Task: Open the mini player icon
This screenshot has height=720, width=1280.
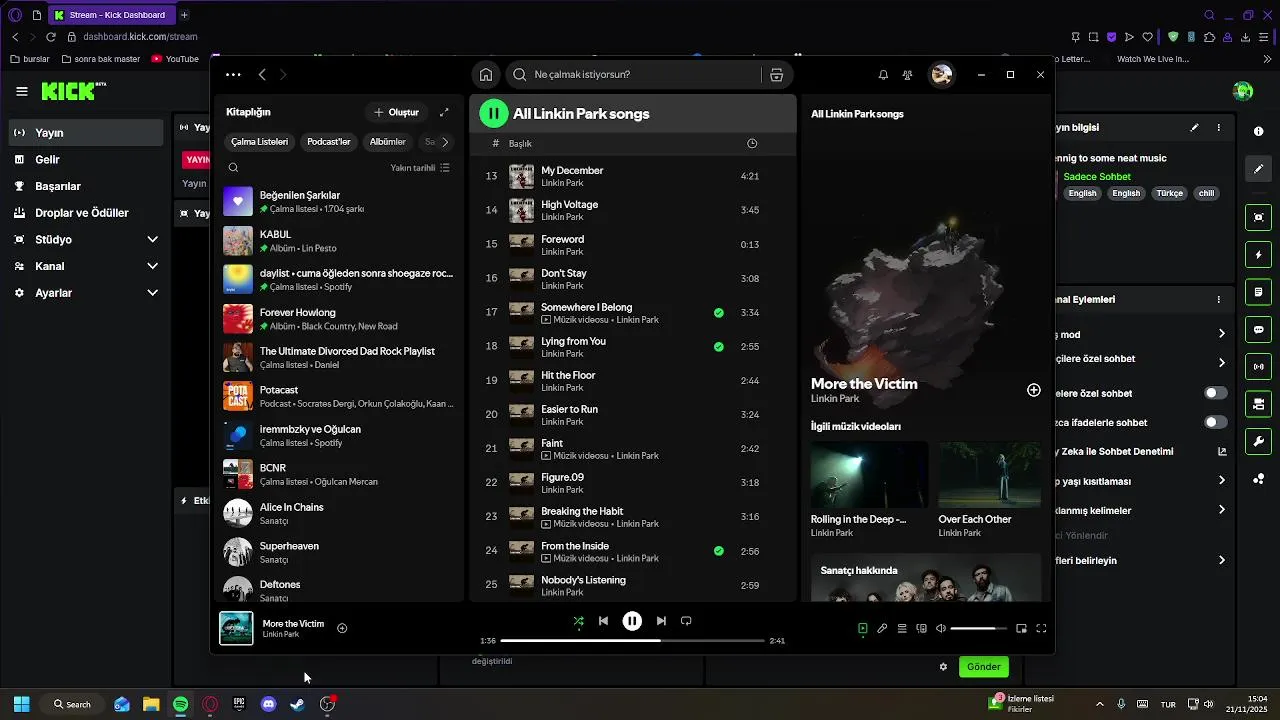Action: 1021,628
